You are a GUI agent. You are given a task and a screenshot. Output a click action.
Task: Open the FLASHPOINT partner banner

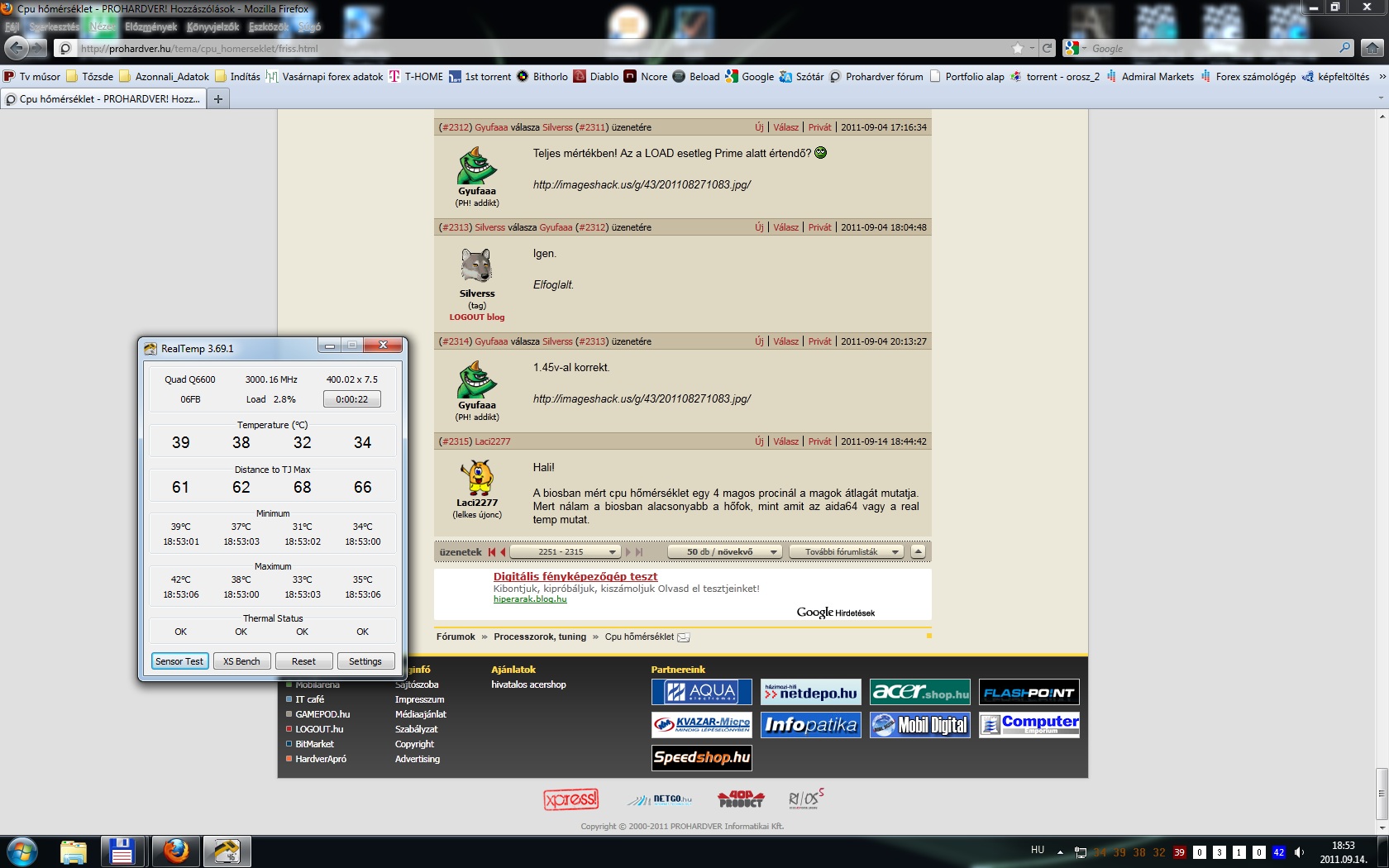[x=1029, y=692]
